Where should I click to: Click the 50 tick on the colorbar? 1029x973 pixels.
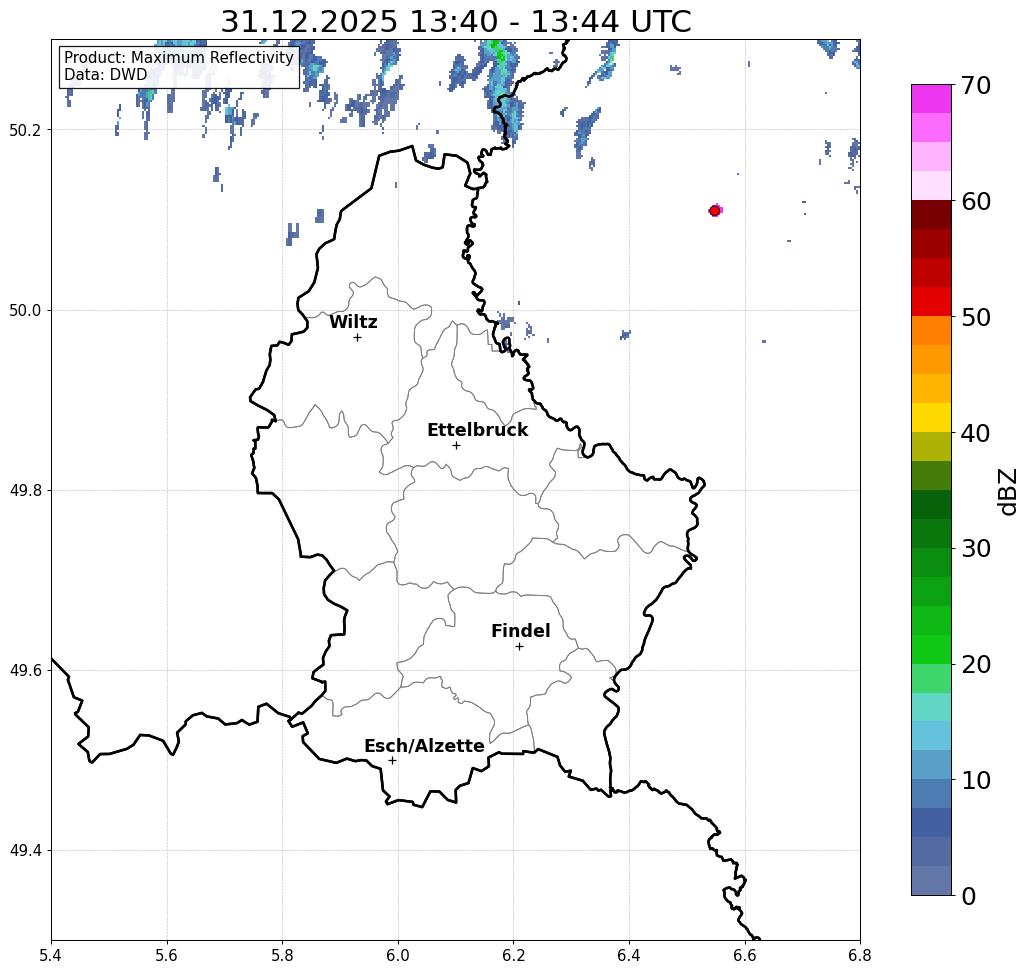(975, 318)
